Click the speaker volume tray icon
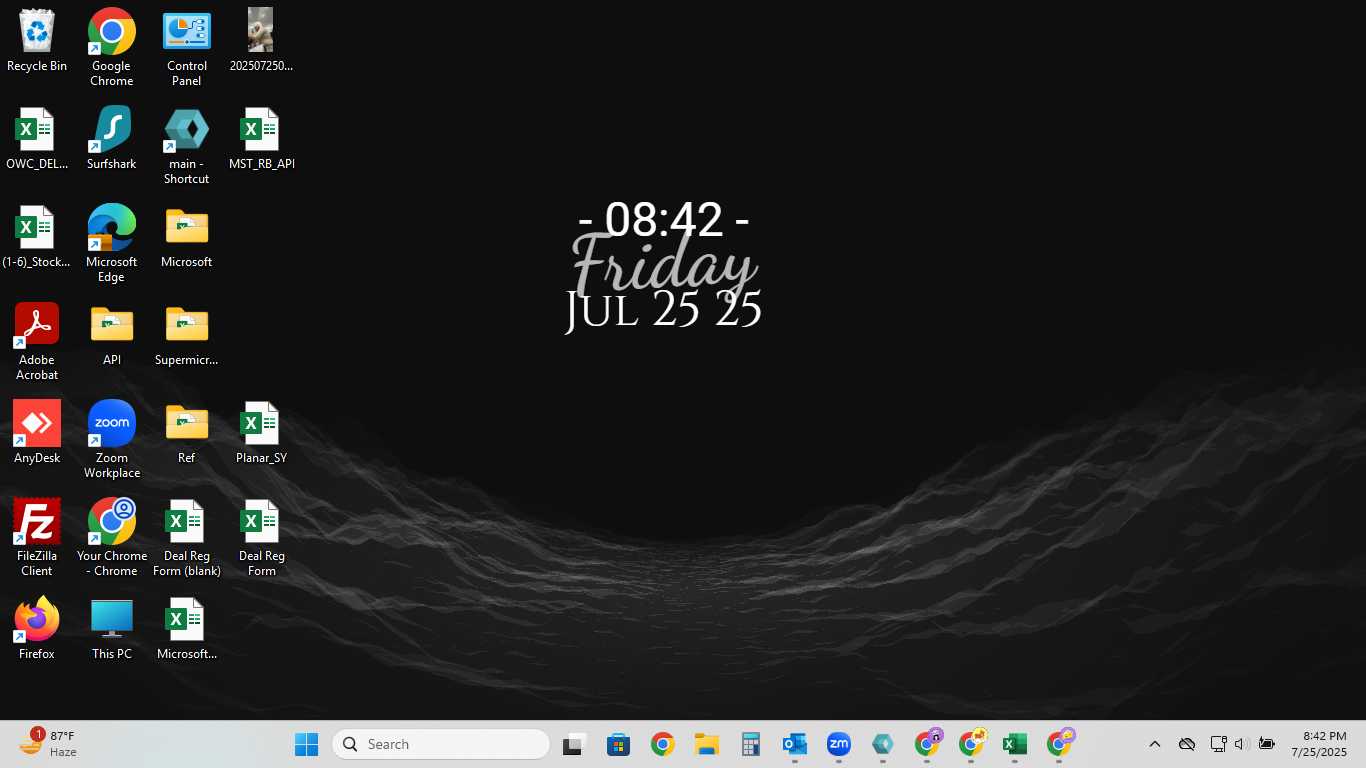Viewport: 1366px width, 768px height. (x=1241, y=744)
